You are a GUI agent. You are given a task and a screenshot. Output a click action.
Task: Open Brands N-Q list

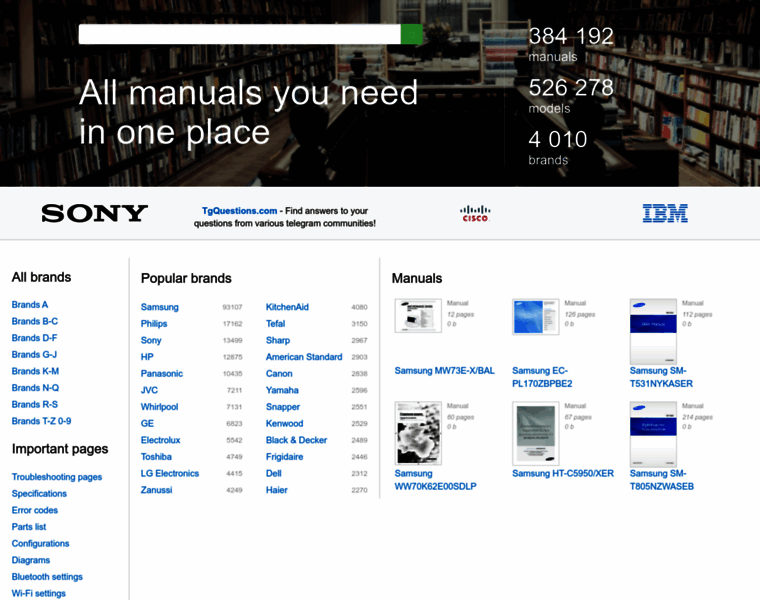[35, 388]
